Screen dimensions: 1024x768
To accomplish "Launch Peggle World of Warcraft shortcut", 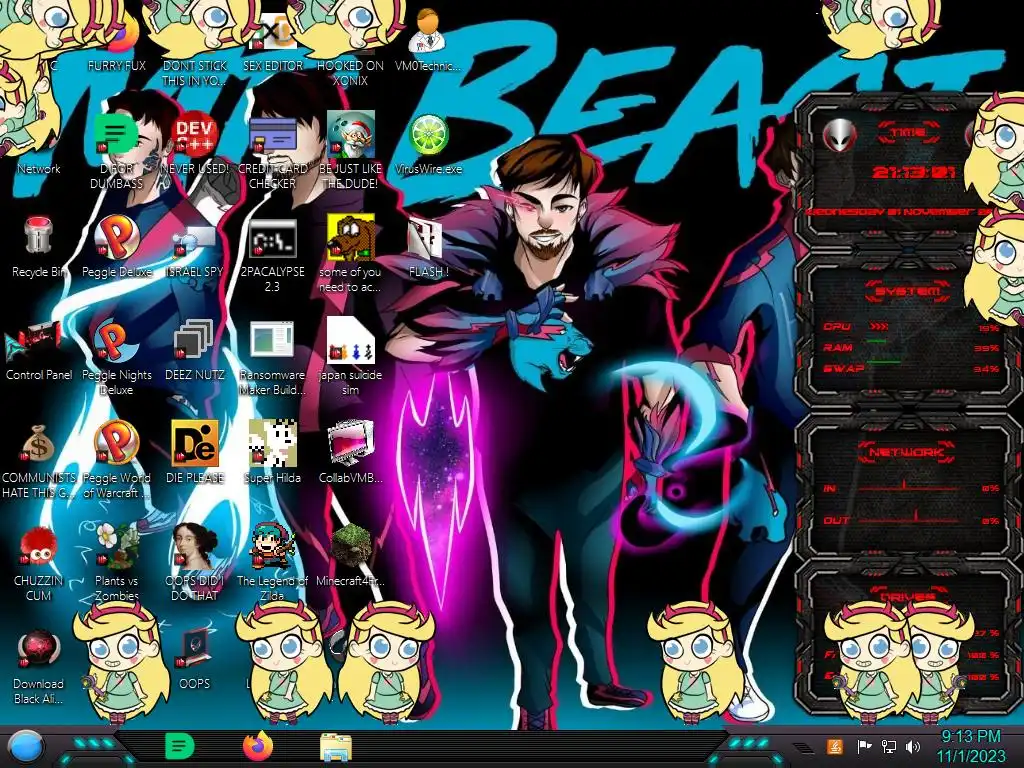I will pos(117,460).
